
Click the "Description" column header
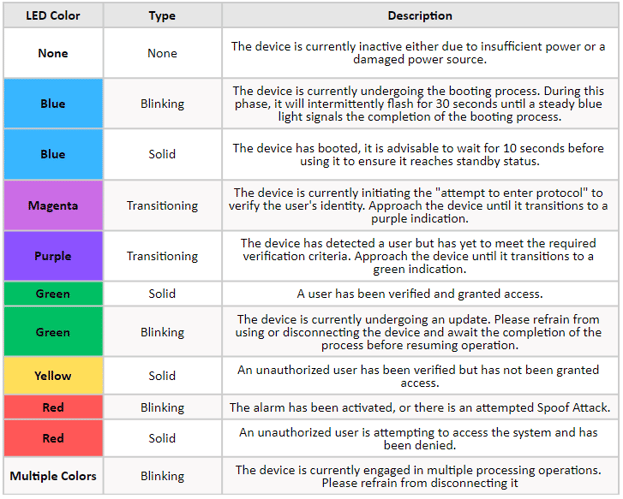[419, 16]
